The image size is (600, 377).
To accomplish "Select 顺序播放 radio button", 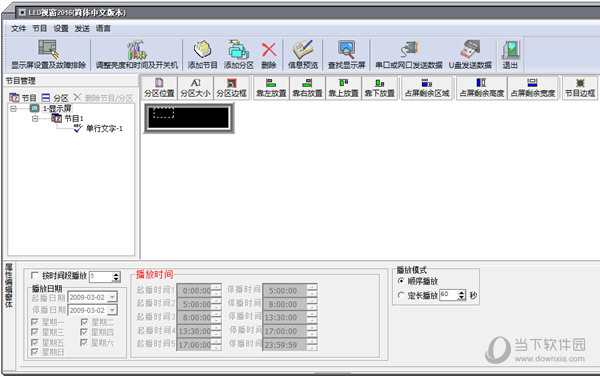I will click(x=401, y=281).
